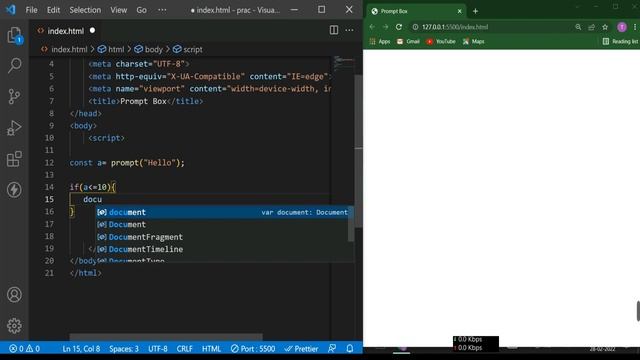Select the Prompt Box tab in Chrome
The height and width of the screenshot is (360, 640).
click(x=415, y=11)
